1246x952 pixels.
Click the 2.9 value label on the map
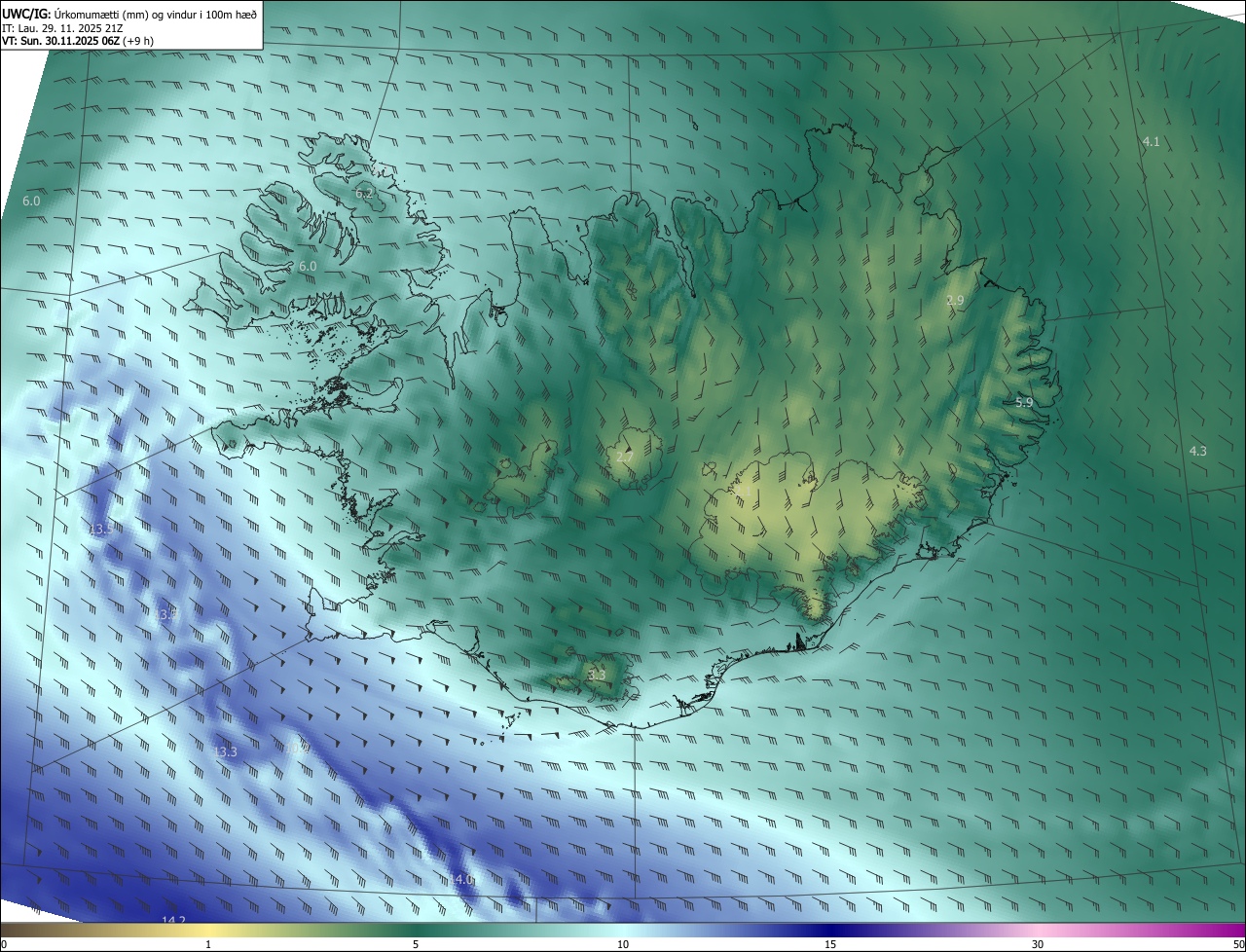pyautogui.click(x=955, y=301)
